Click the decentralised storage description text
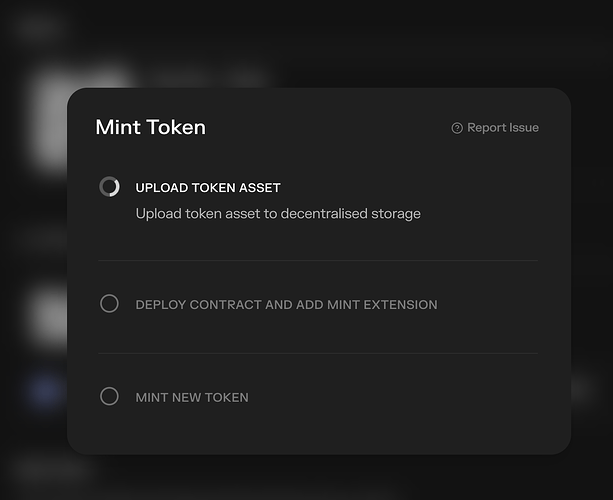This screenshot has height=500, width=613. tap(278, 213)
